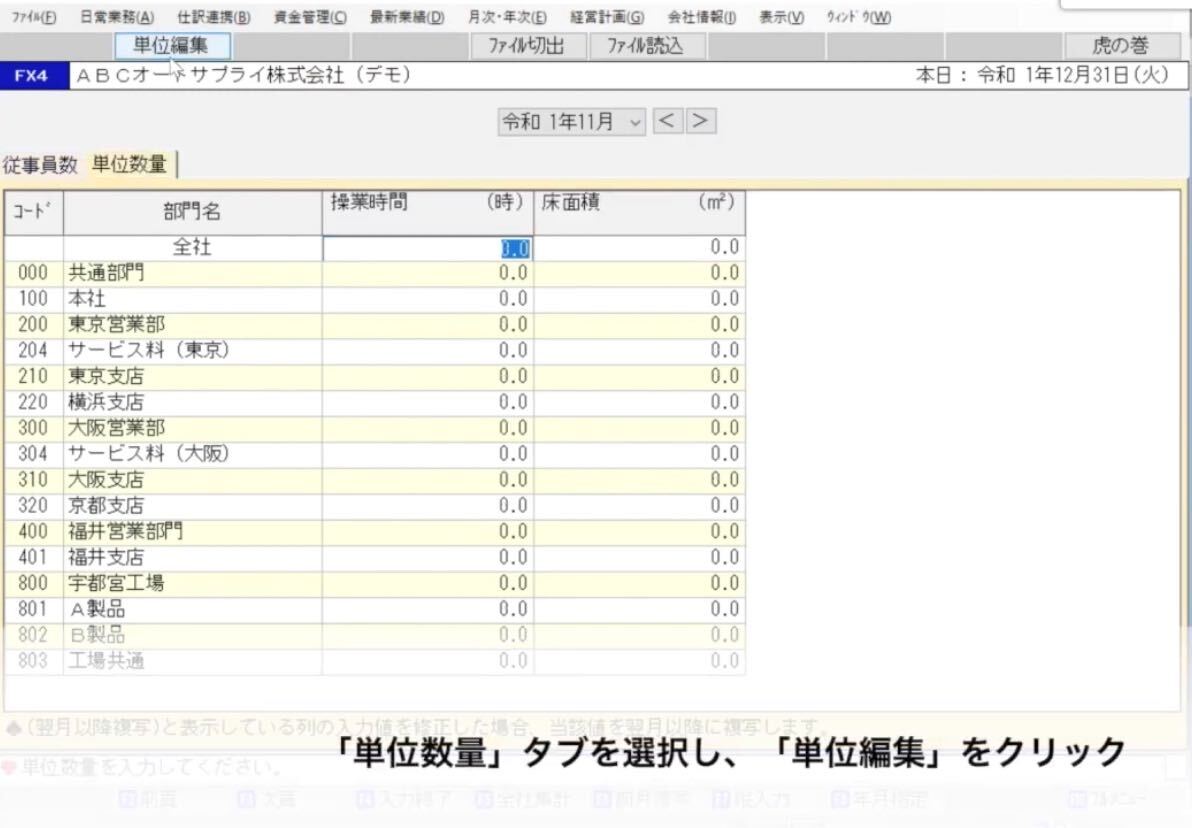The width and height of the screenshot is (1192, 828).
Task: Click 操業時間 cell for 東京営業部
Action: pyautogui.click(x=428, y=325)
